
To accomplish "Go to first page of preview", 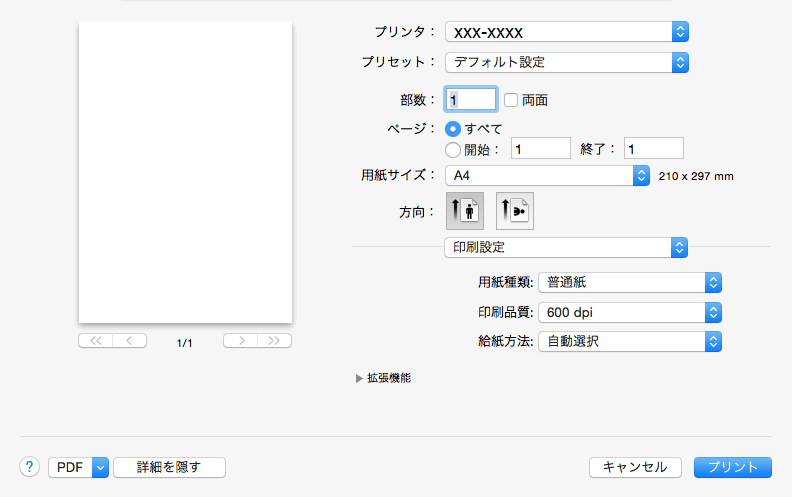I will 95,341.
